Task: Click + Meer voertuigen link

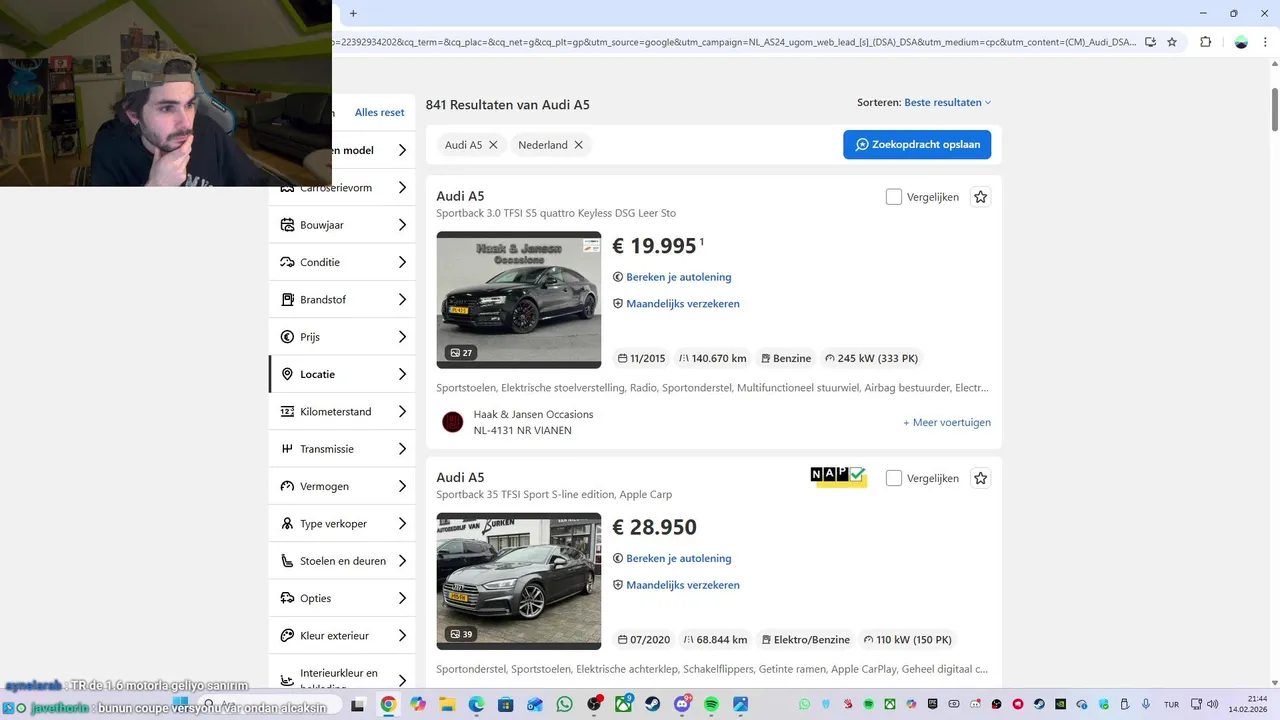Action: (947, 422)
